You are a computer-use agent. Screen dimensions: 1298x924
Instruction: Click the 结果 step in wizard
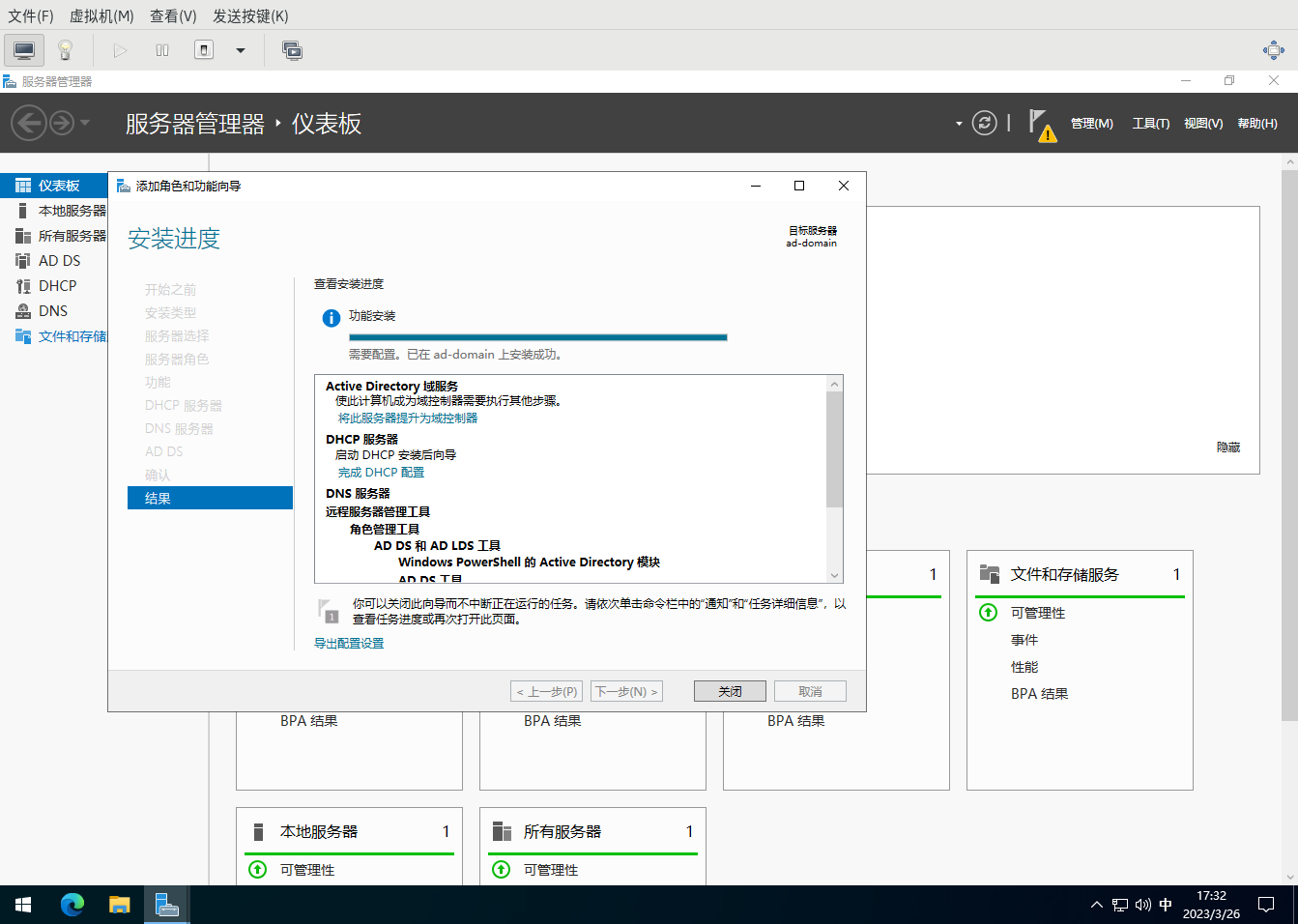(210, 498)
